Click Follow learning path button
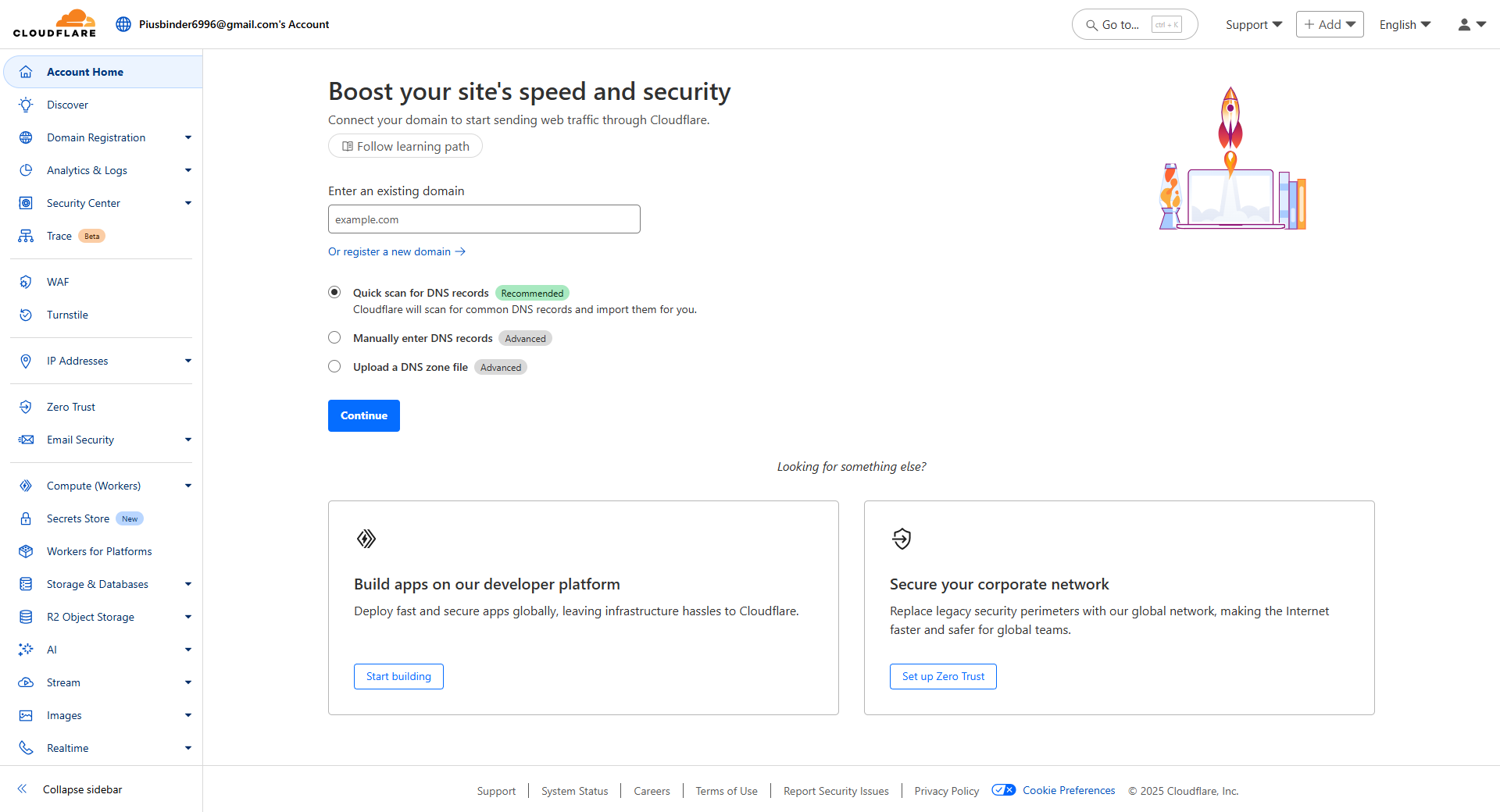Image resolution: width=1500 pixels, height=812 pixels. pos(405,146)
